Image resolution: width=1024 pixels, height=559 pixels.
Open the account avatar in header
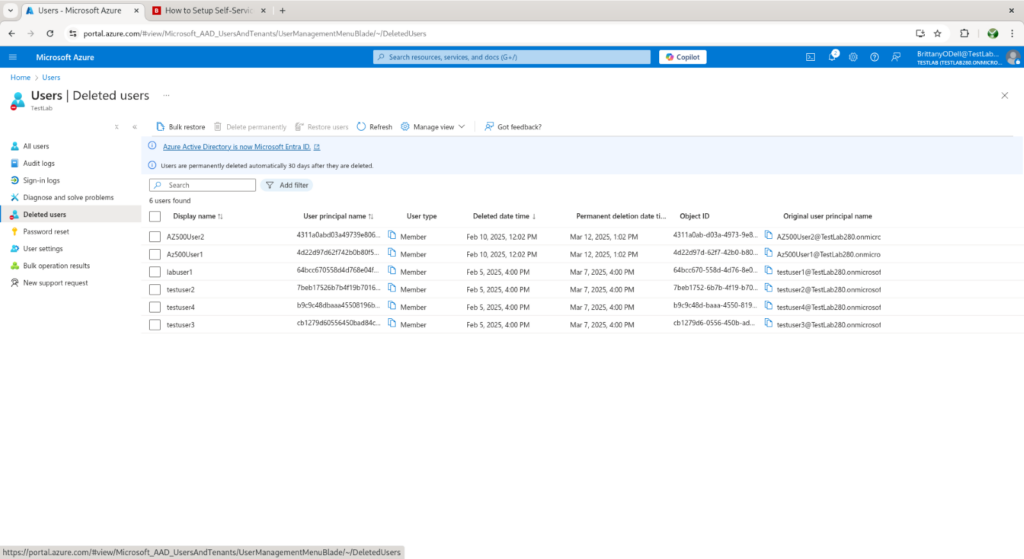pos(1013,57)
